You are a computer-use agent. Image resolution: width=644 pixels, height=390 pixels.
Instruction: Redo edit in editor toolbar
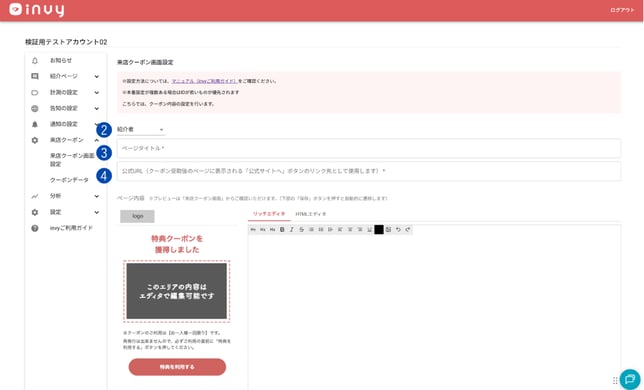pyautogui.click(x=407, y=229)
